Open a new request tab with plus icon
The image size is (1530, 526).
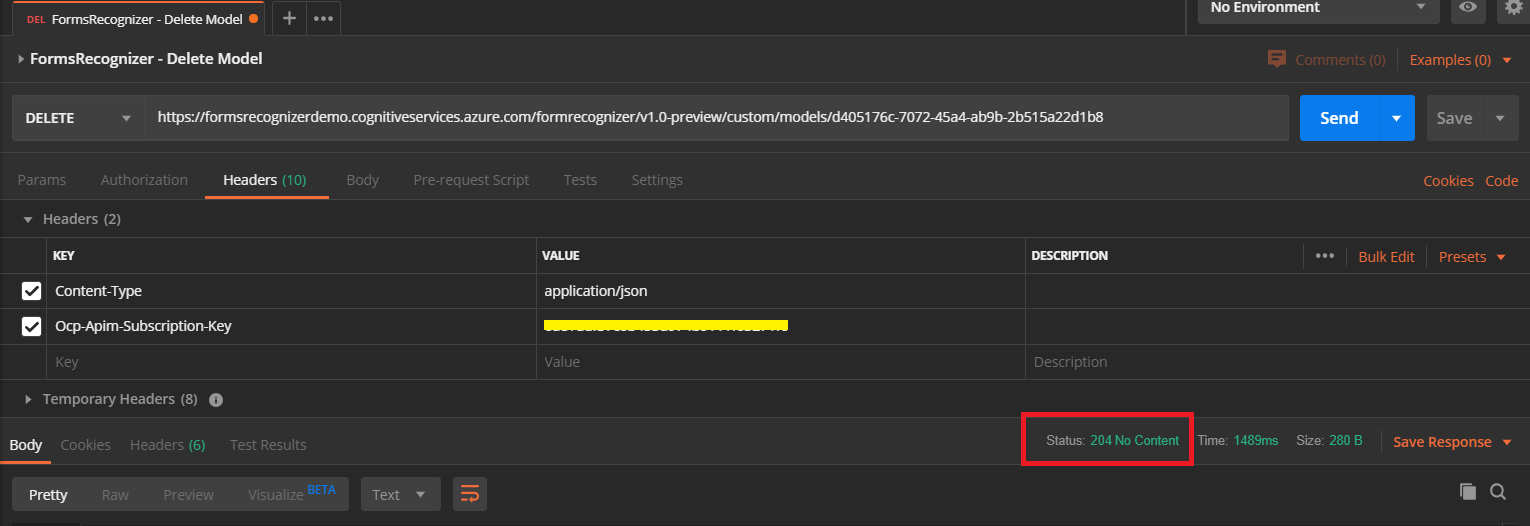click(x=289, y=18)
